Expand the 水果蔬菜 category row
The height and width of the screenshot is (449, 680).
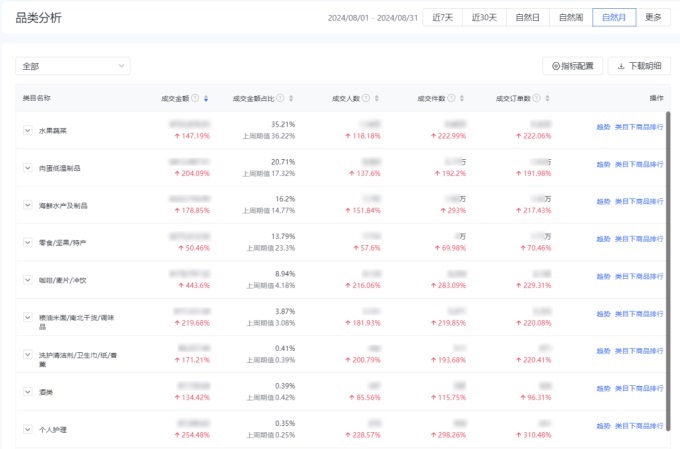[x=27, y=130]
